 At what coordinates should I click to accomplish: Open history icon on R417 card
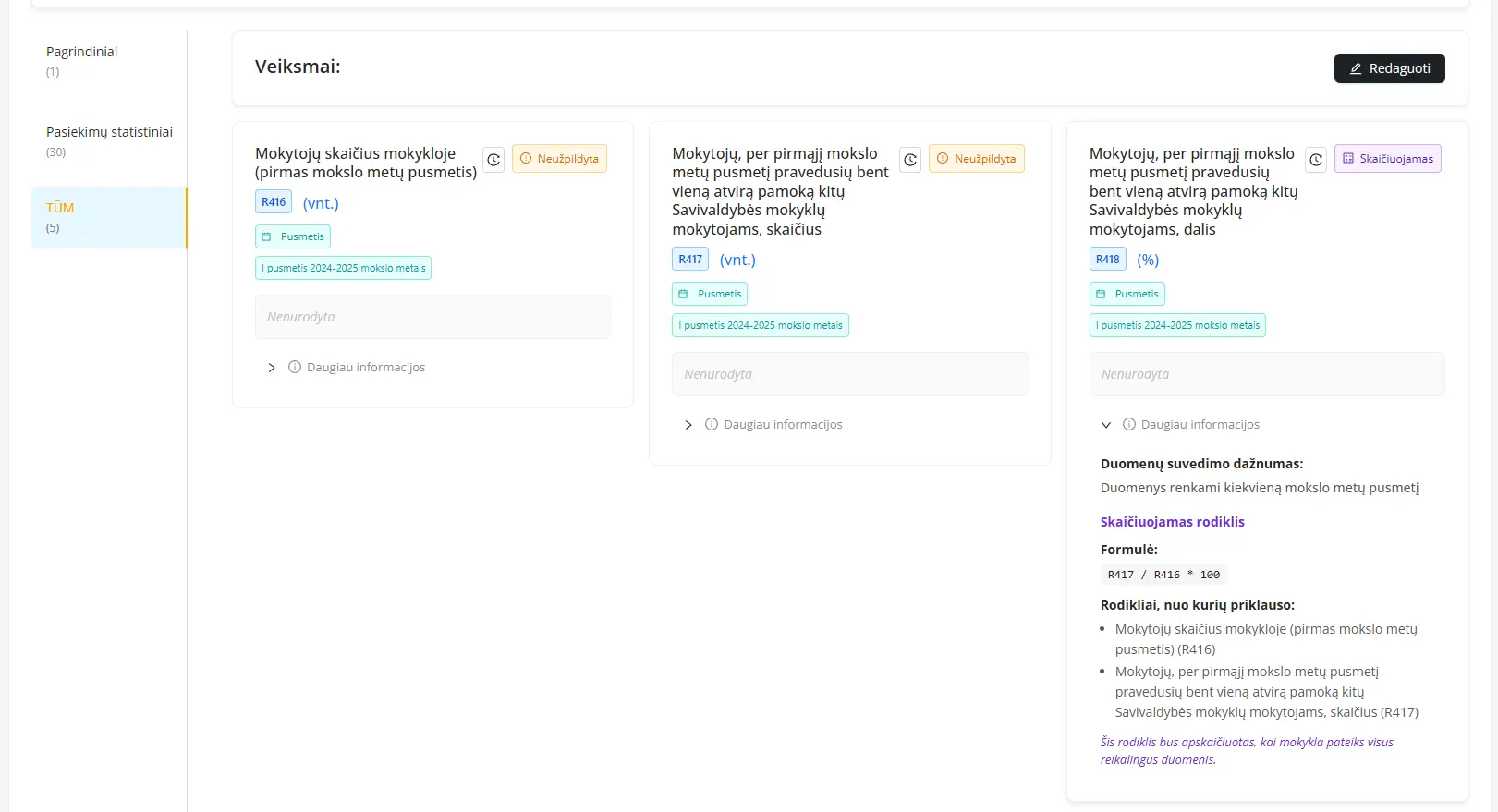pos(910,160)
